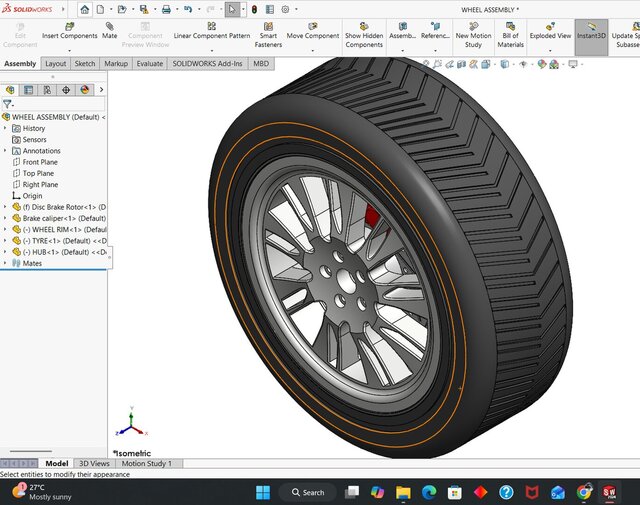Open Insert Components dropdown arrow

click(x=69, y=51)
